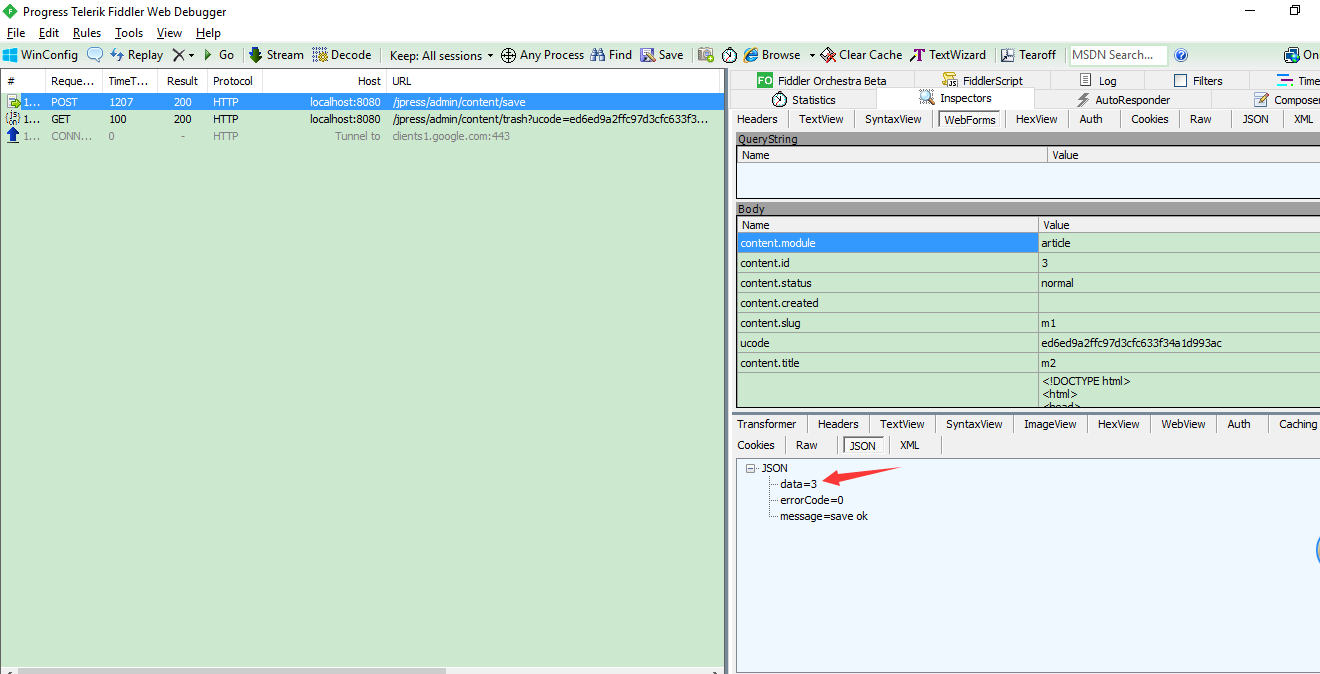This screenshot has width=1320, height=674.
Task: Sort sessions by Result column header
Action: point(182,81)
